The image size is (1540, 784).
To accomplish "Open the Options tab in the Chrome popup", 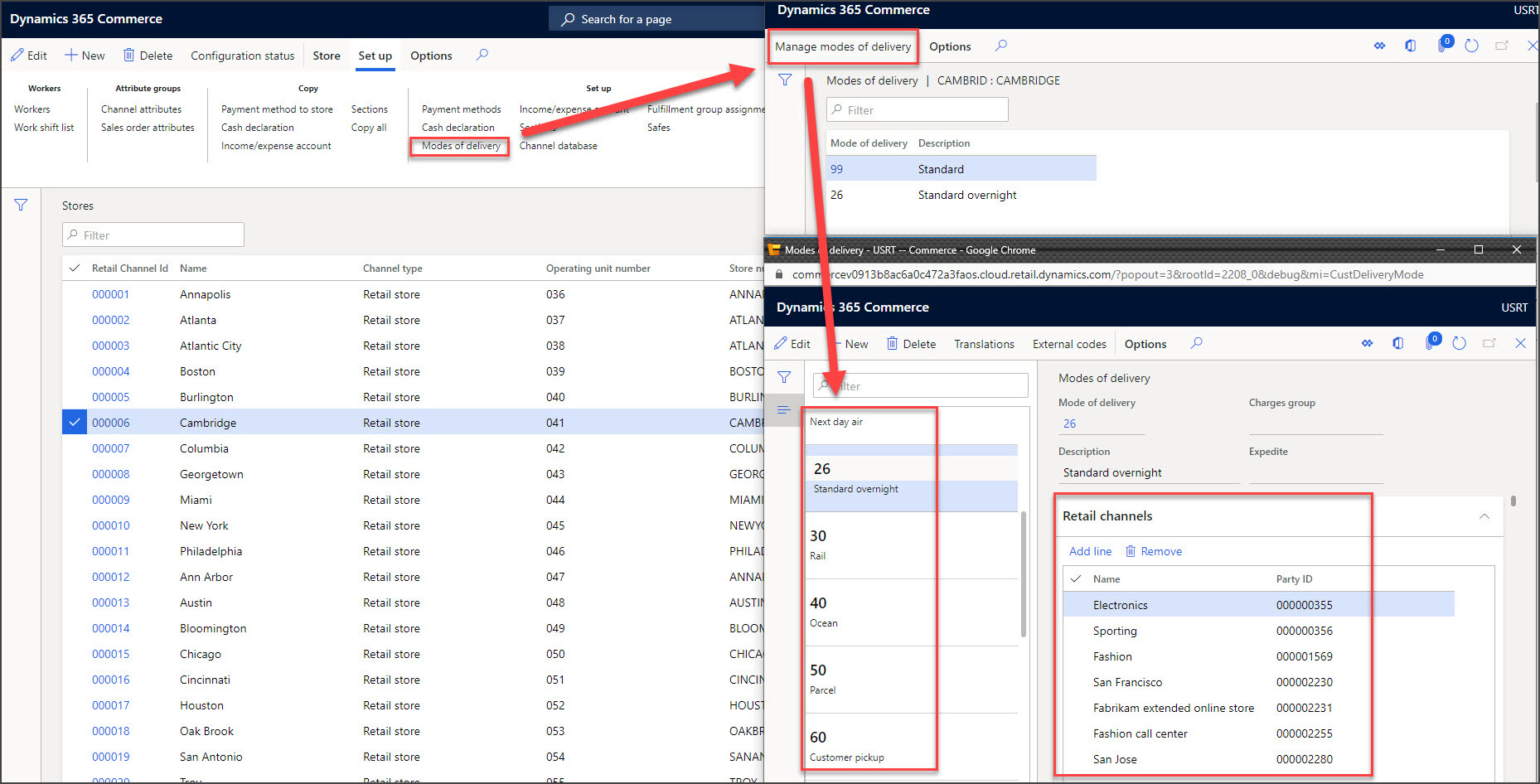I will coord(1145,344).
